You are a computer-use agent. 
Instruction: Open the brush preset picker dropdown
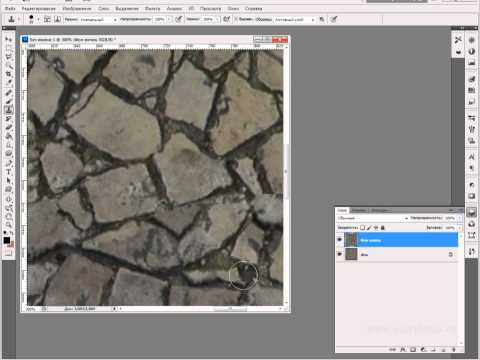[x=38, y=20]
